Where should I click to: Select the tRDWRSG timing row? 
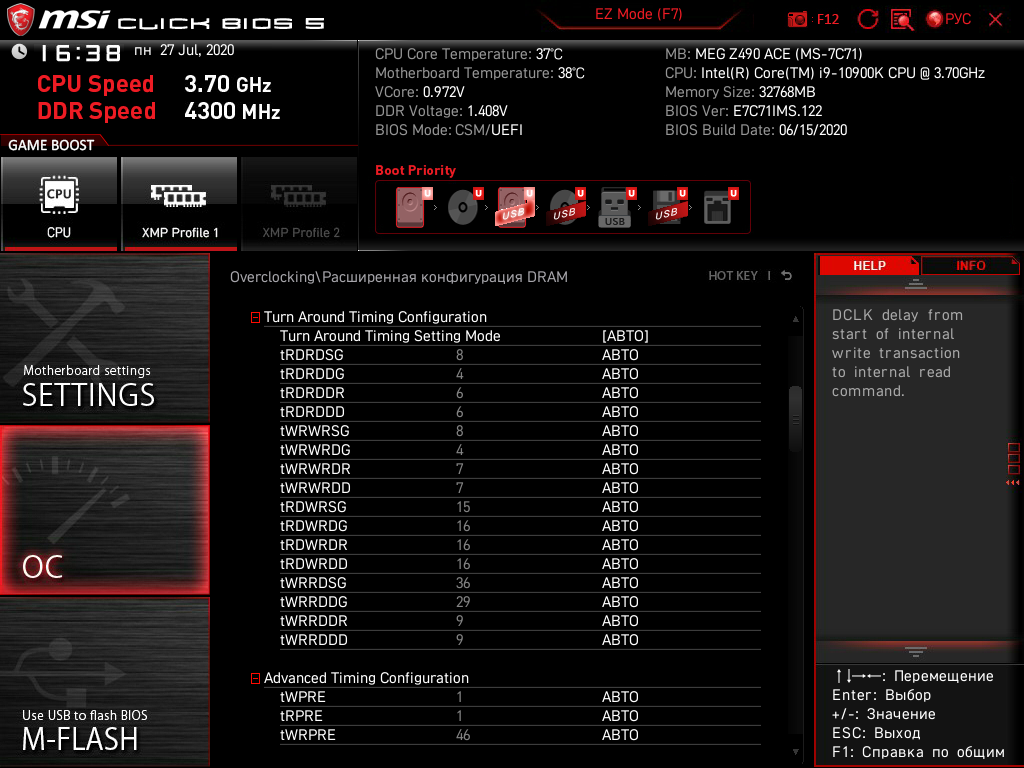coord(520,507)
